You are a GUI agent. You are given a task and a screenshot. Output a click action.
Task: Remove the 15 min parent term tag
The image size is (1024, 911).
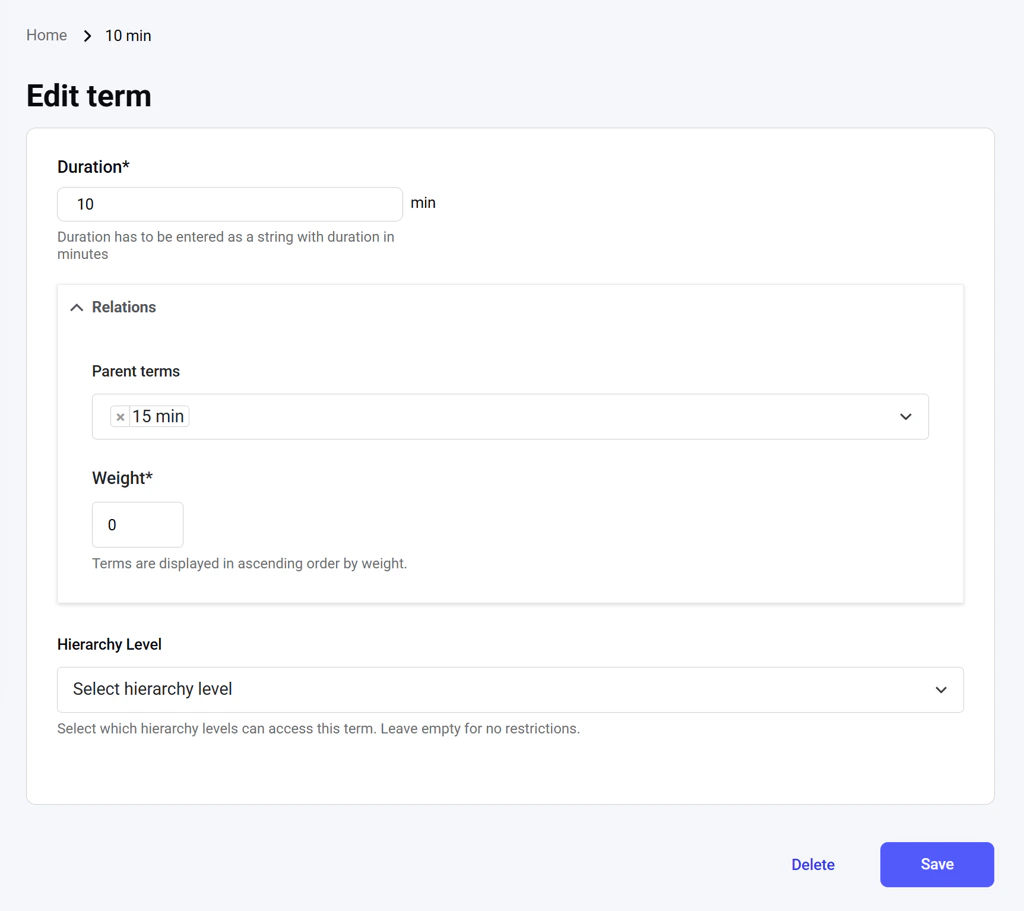(120, 417)
